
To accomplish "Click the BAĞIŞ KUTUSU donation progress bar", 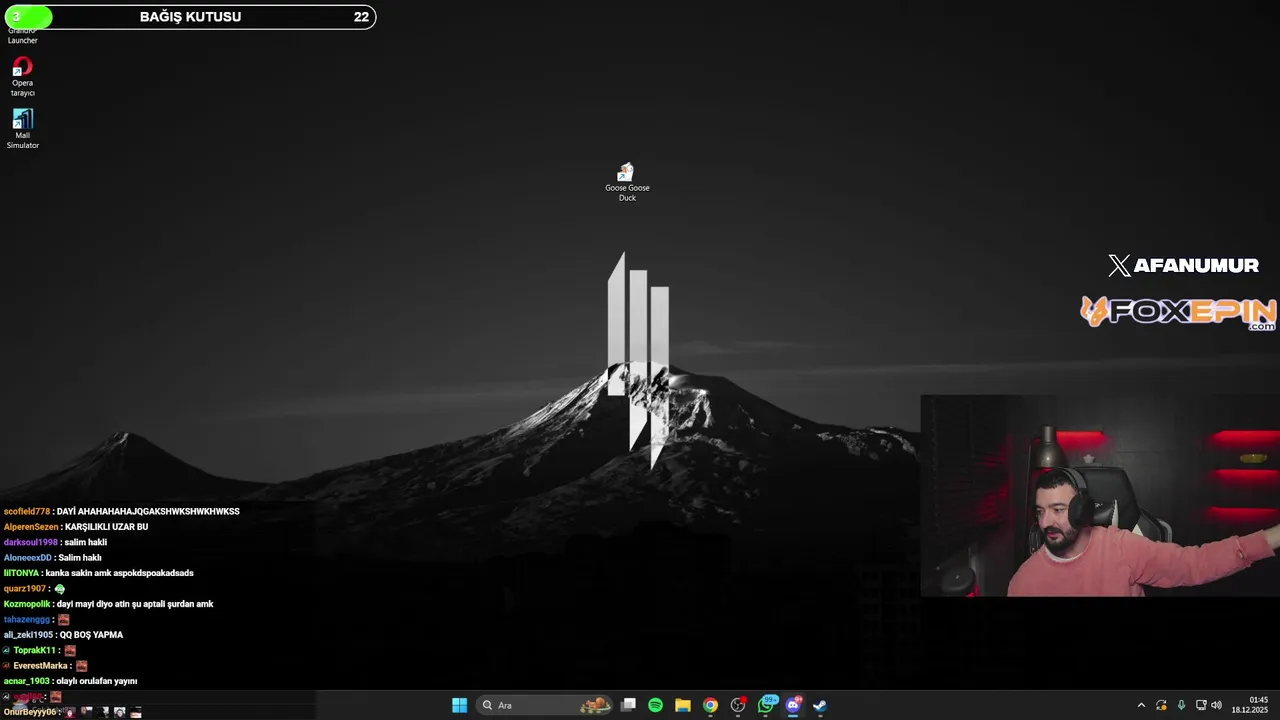I will click(190, 17).
